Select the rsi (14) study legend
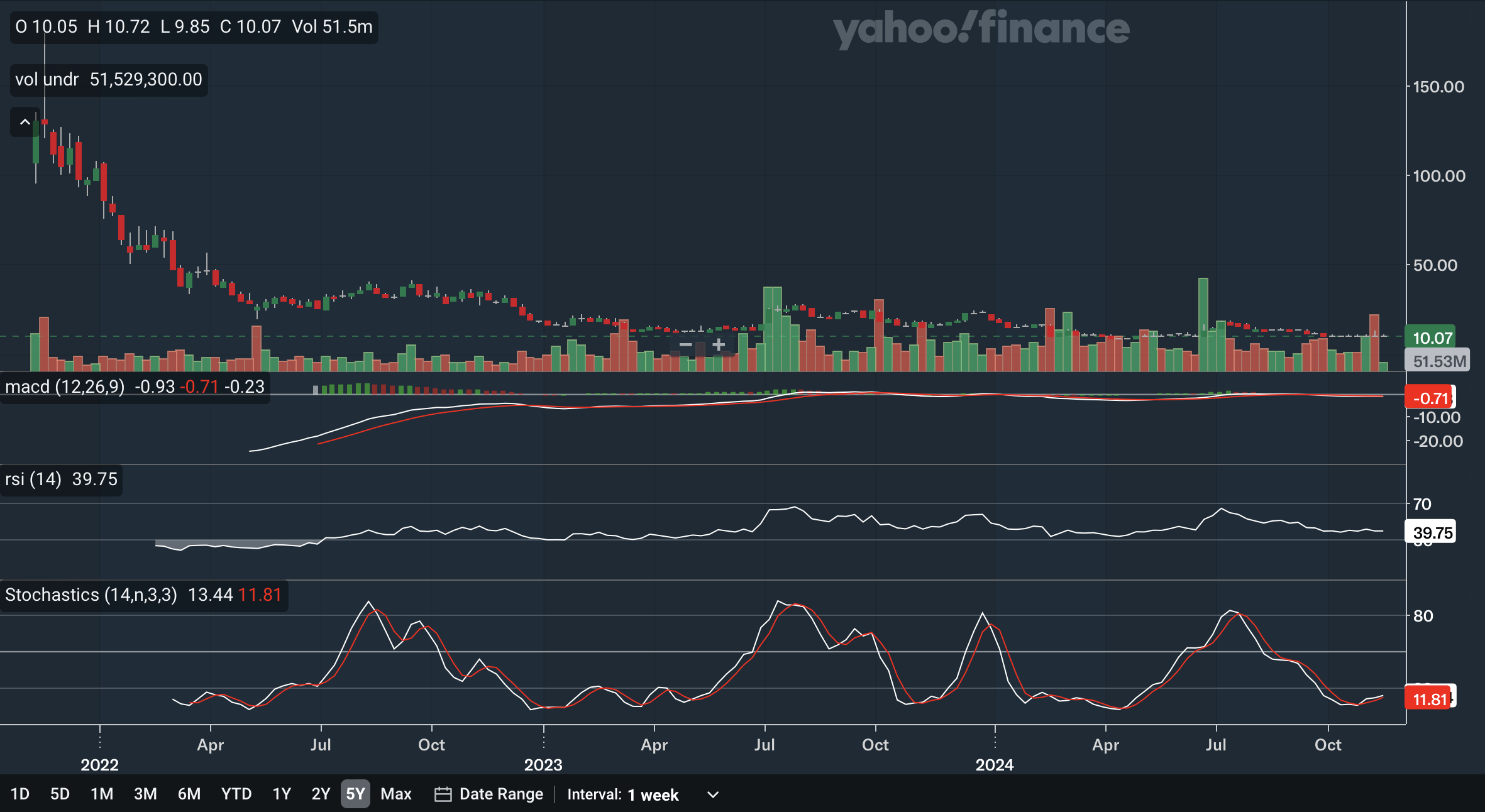Viewport: 1485px width, 812px height. tap(33, 480)
